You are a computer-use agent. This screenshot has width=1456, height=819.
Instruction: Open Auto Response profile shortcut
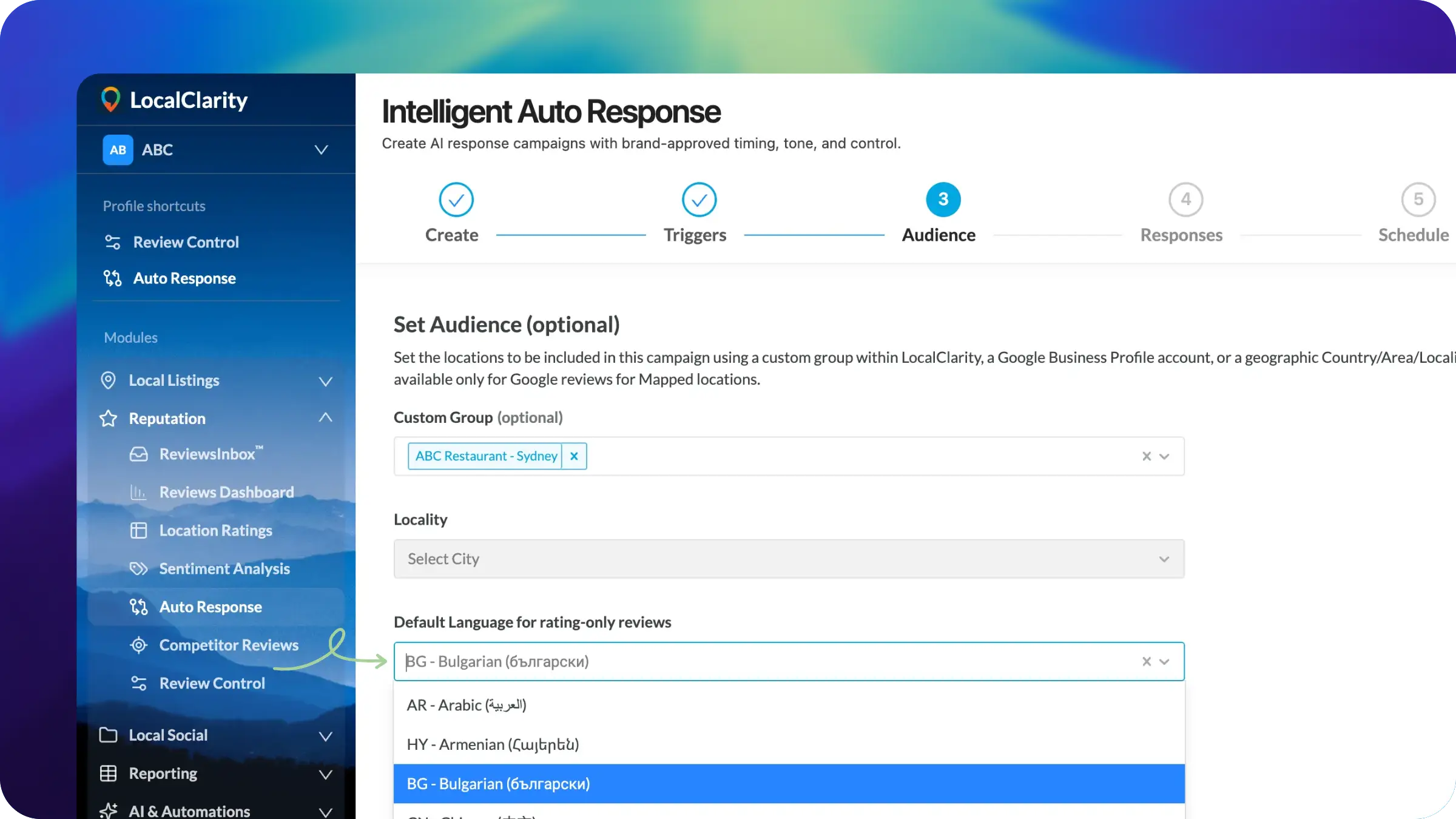(184, 278)
